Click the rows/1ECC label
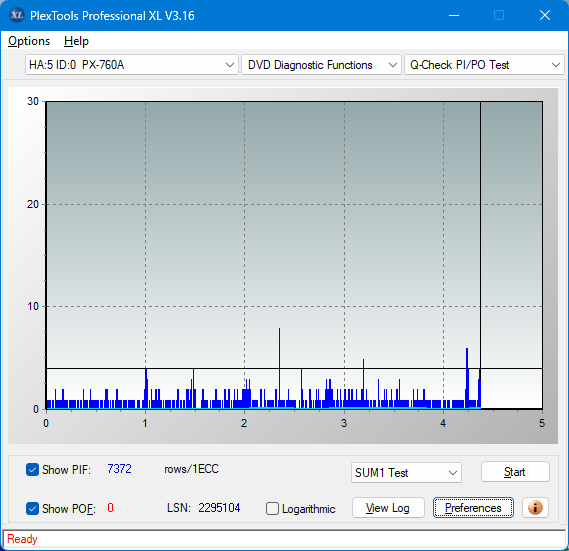569x551 pixels. coord(191,469)
